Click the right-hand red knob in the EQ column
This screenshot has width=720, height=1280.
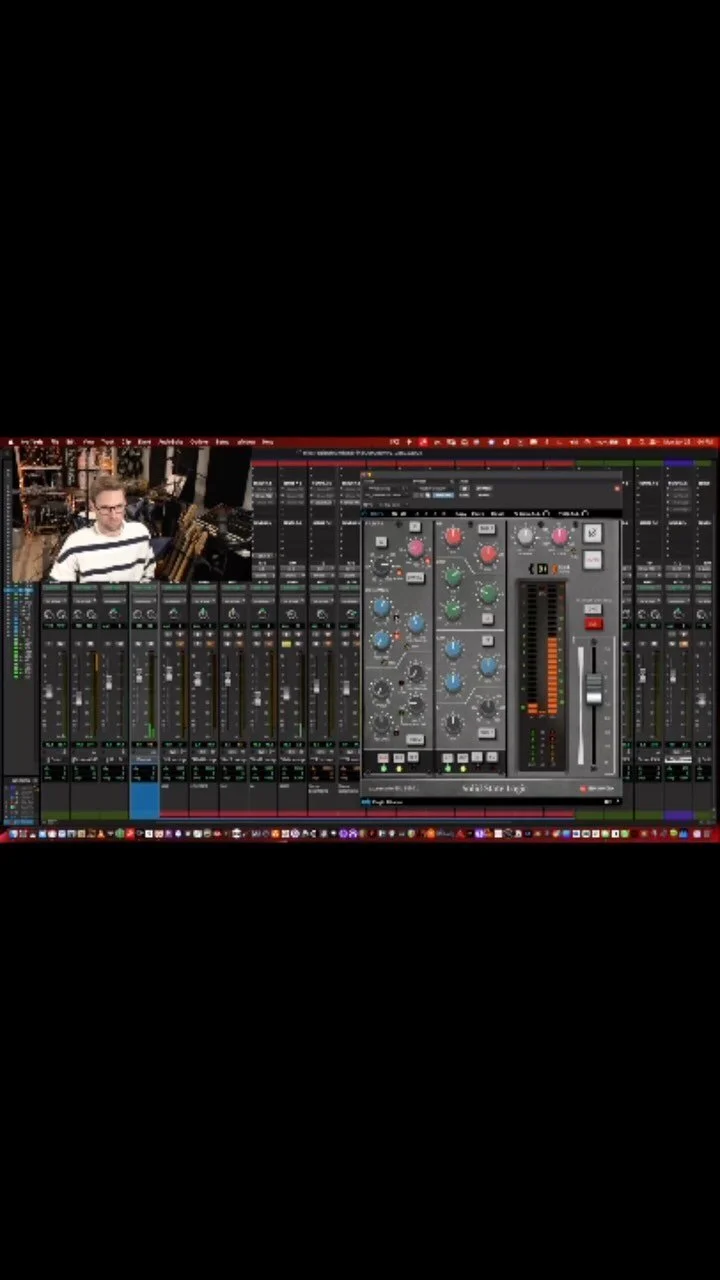(489, 553)
